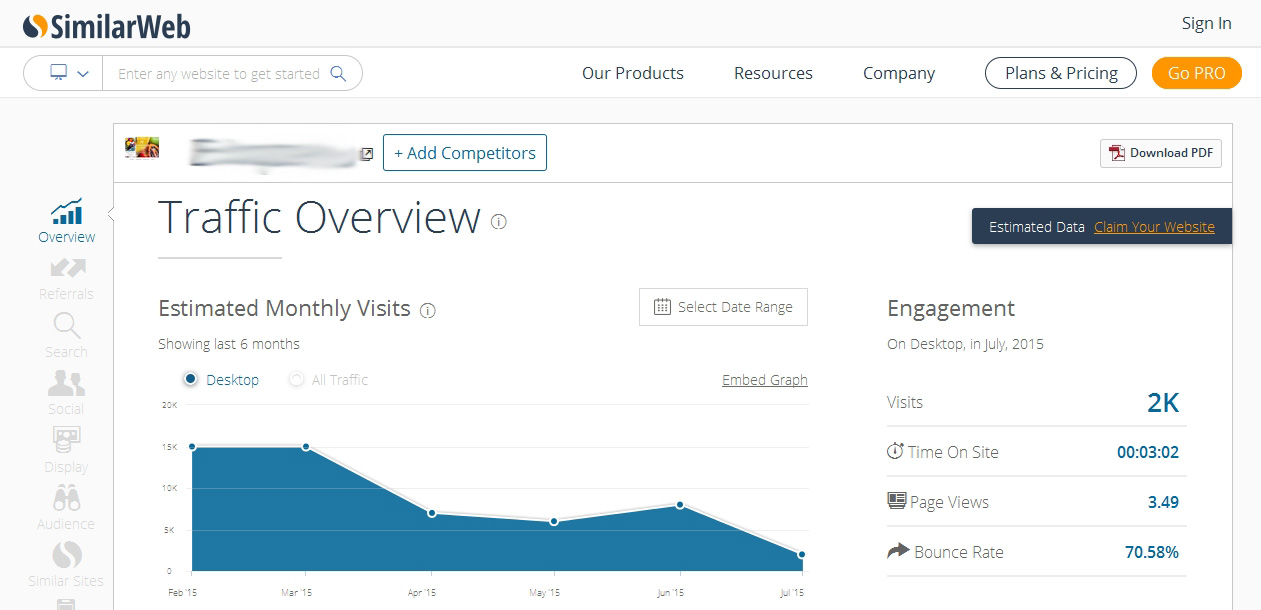The height and width of the screenshot is (610, 1261).
Task: Click the 2K visits value
Action: 1163,403
